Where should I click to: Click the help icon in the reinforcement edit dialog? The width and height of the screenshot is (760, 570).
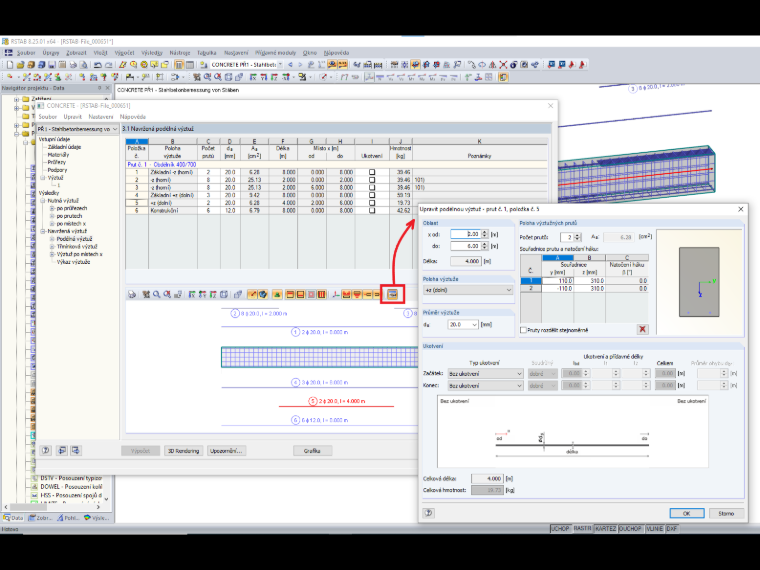tap(428, 513)
